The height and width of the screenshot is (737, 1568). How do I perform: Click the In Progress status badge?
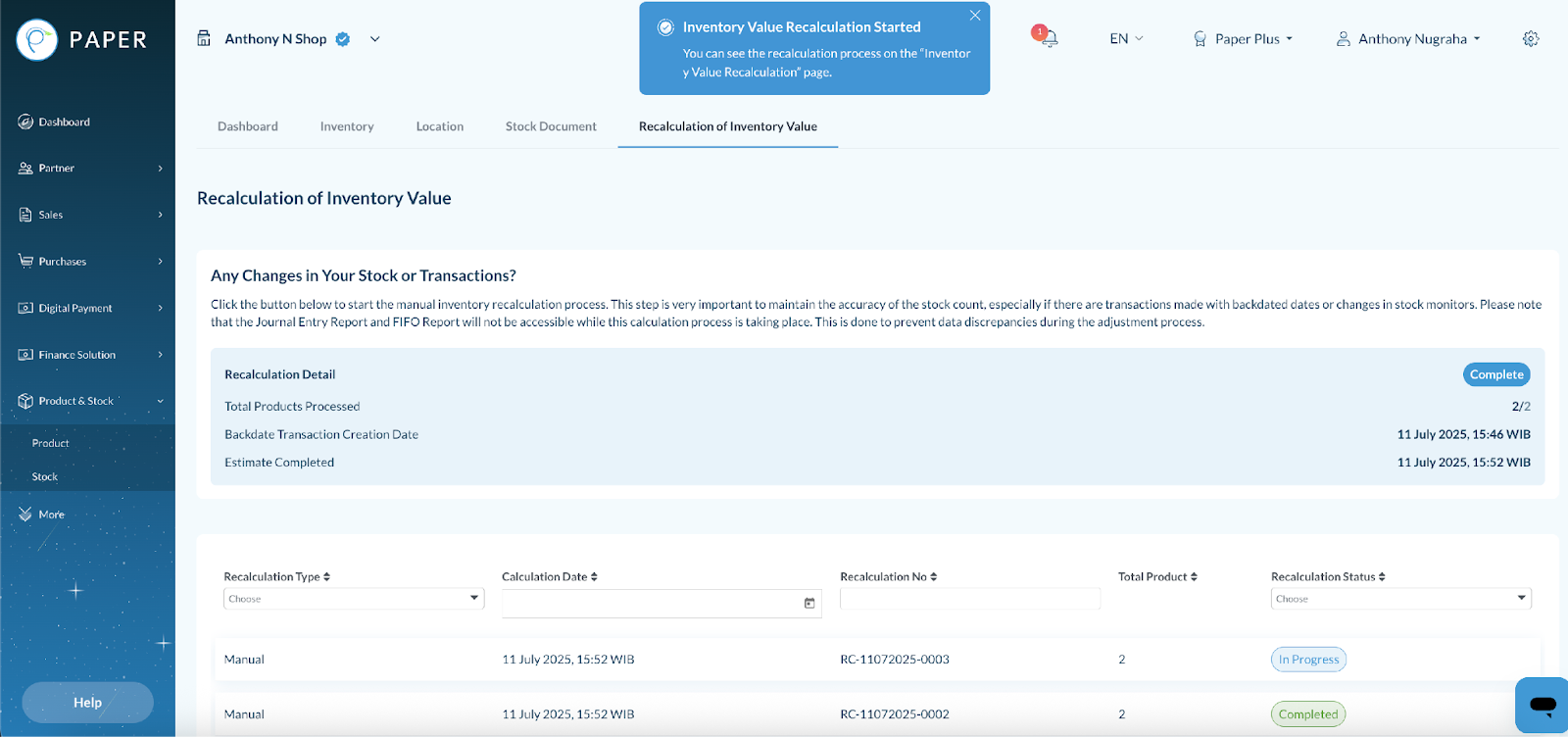(1308, 660)
